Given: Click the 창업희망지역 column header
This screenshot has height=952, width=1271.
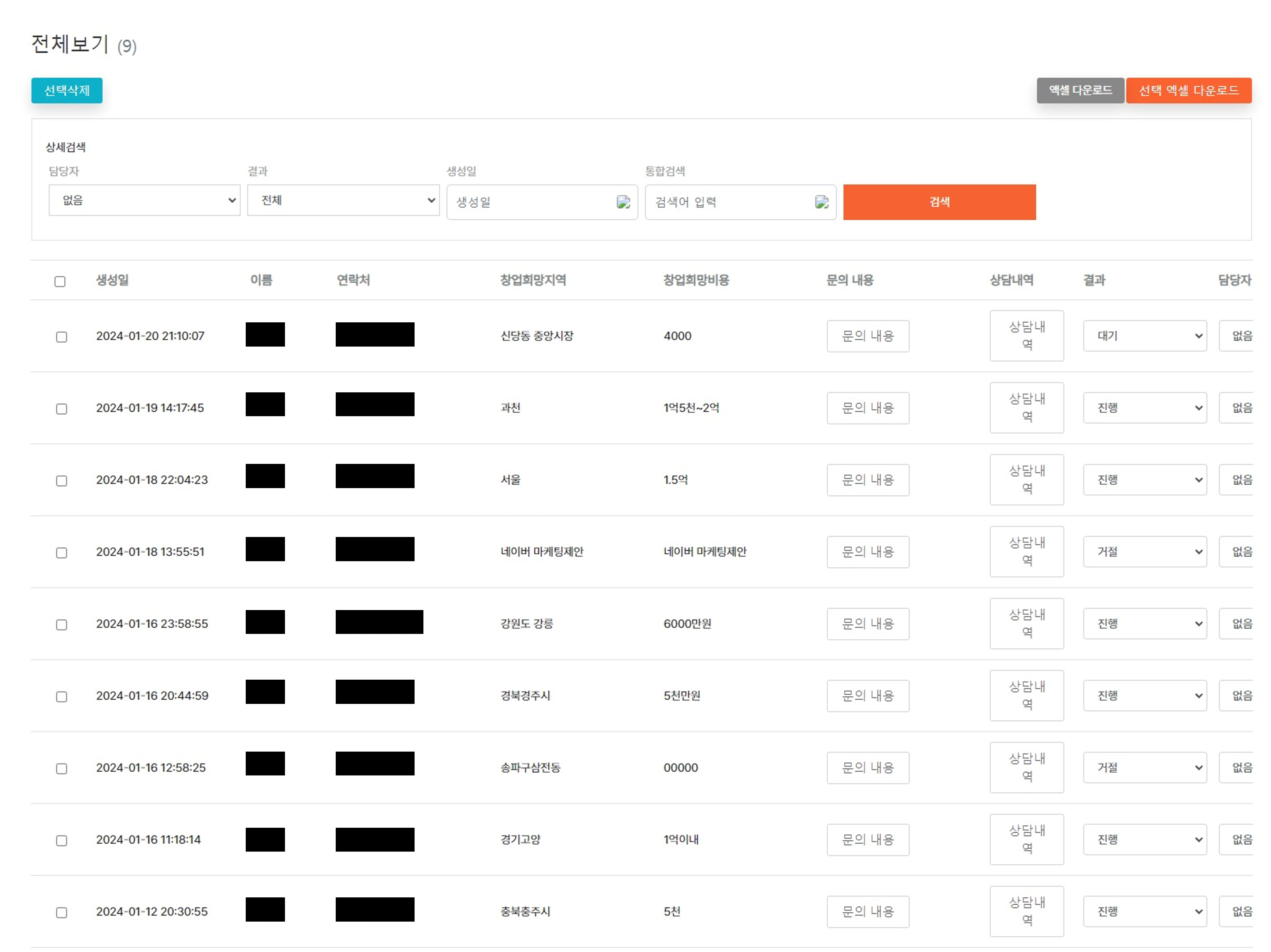Looking at the screenshot, I should click(533, 280).
